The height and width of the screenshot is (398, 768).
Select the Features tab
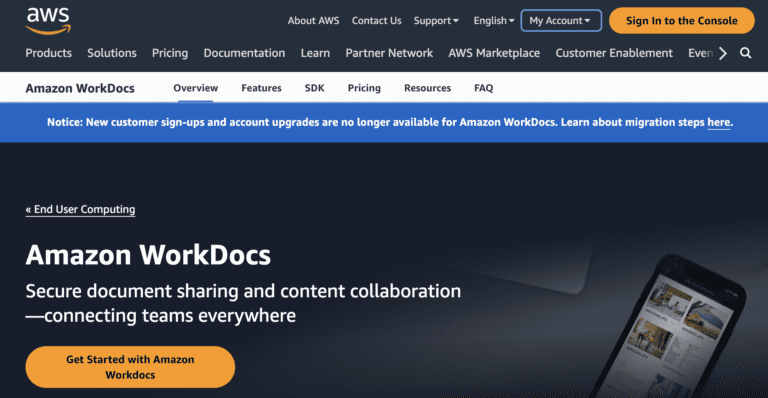click(x=262, y=88)
